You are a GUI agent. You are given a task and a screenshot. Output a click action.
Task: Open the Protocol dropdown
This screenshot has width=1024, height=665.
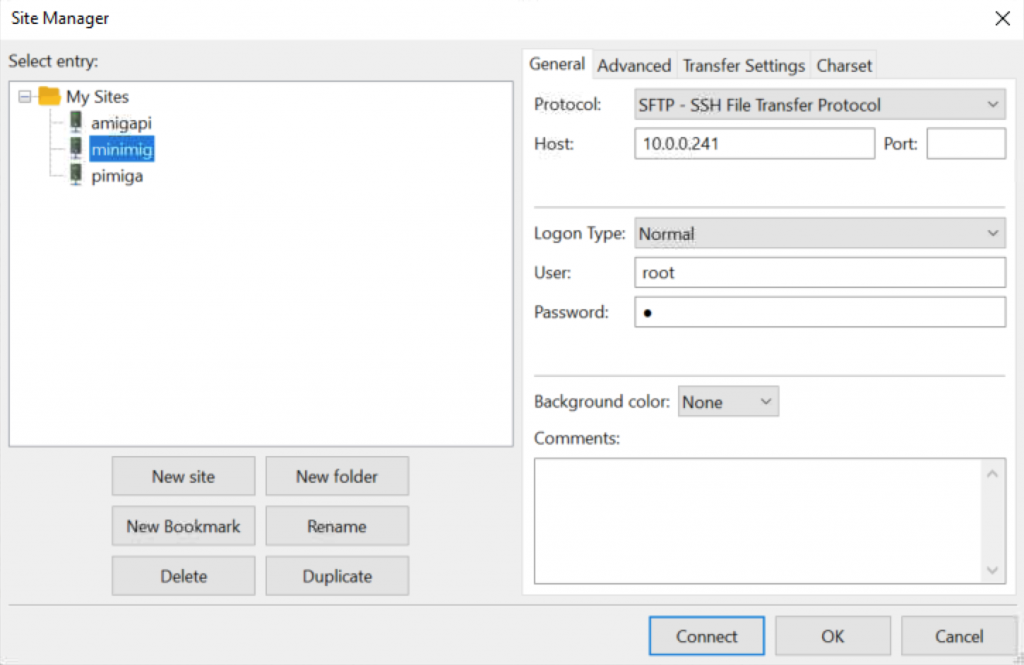tap(820, 105)
